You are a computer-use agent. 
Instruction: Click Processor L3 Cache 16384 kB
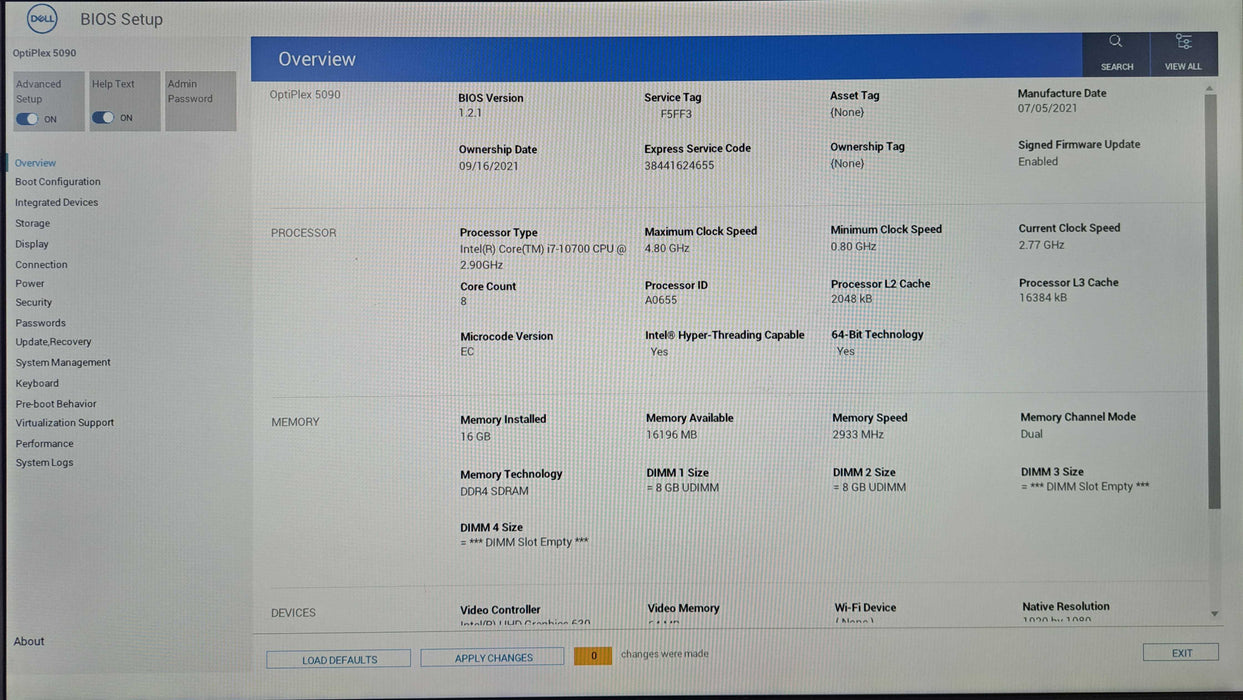(x=1043, y=297)
